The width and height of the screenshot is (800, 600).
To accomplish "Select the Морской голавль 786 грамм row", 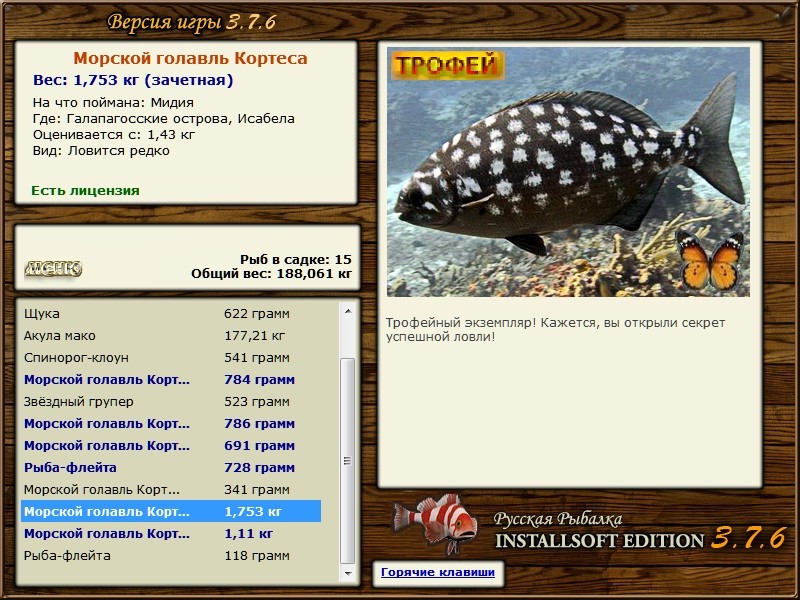I will tap(171, 423).
